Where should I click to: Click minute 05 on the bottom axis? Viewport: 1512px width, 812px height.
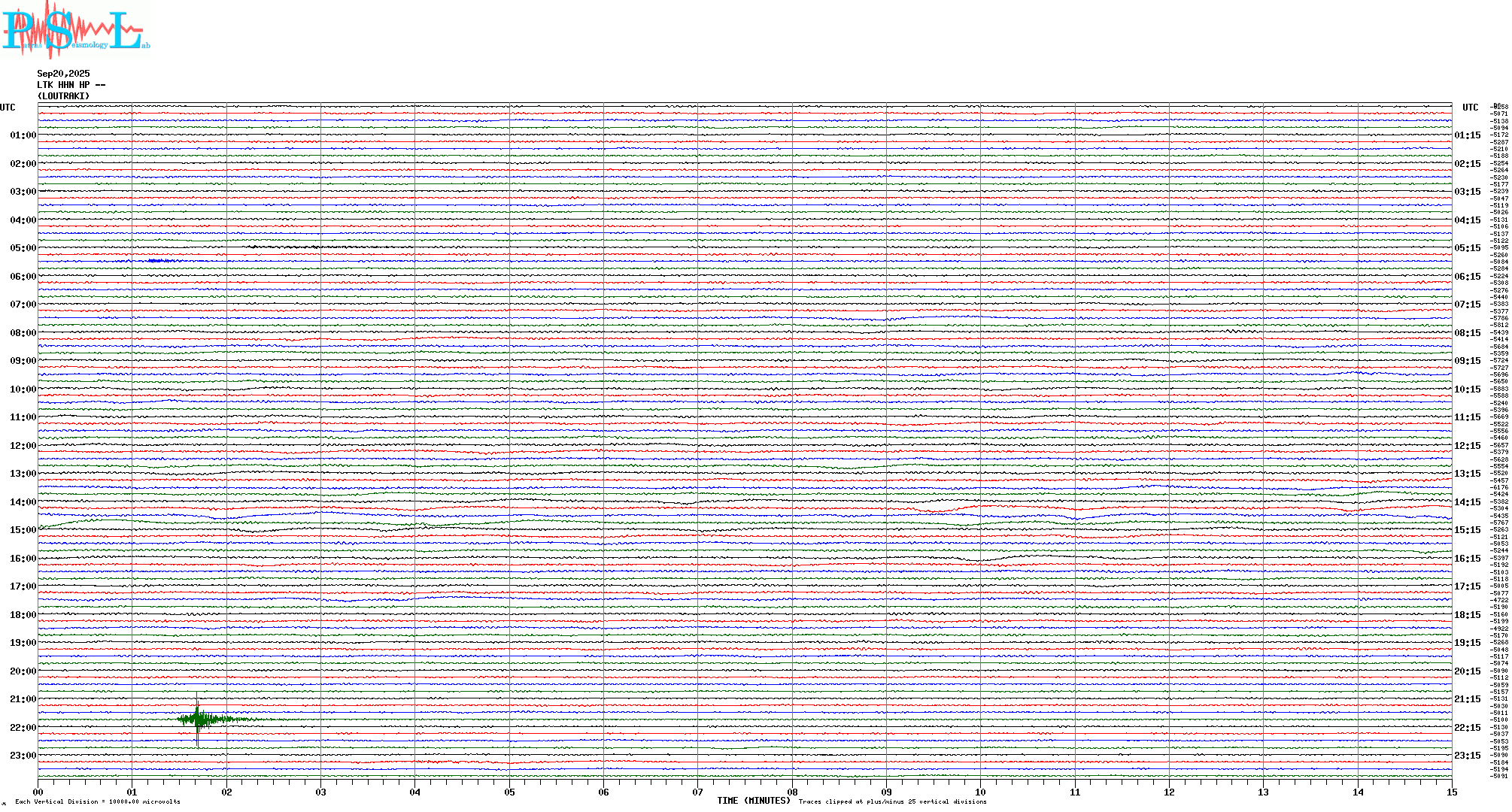click(509, 792)
